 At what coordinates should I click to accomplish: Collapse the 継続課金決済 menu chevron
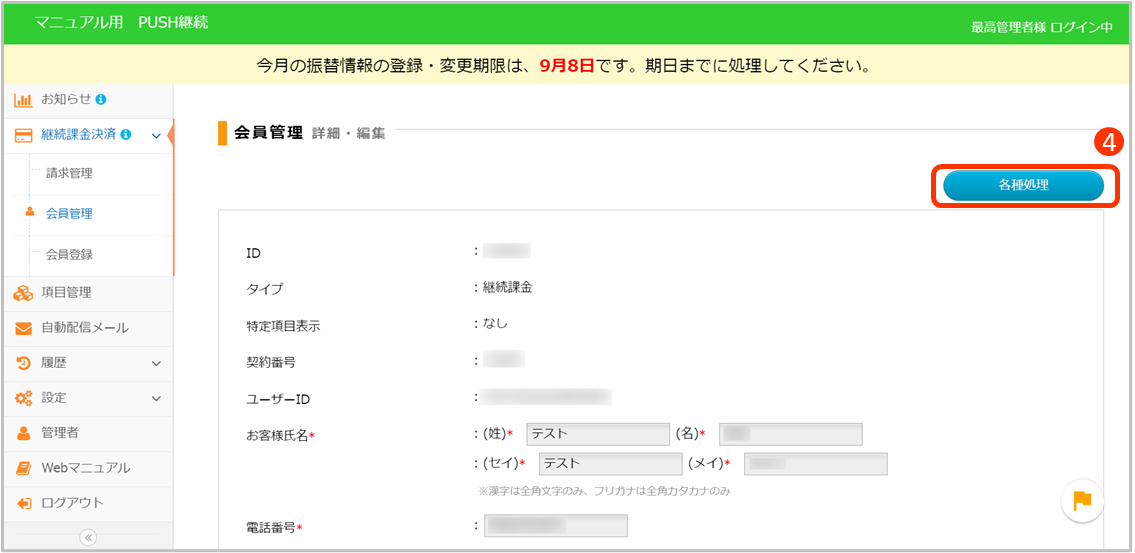[x=155, y=135]
